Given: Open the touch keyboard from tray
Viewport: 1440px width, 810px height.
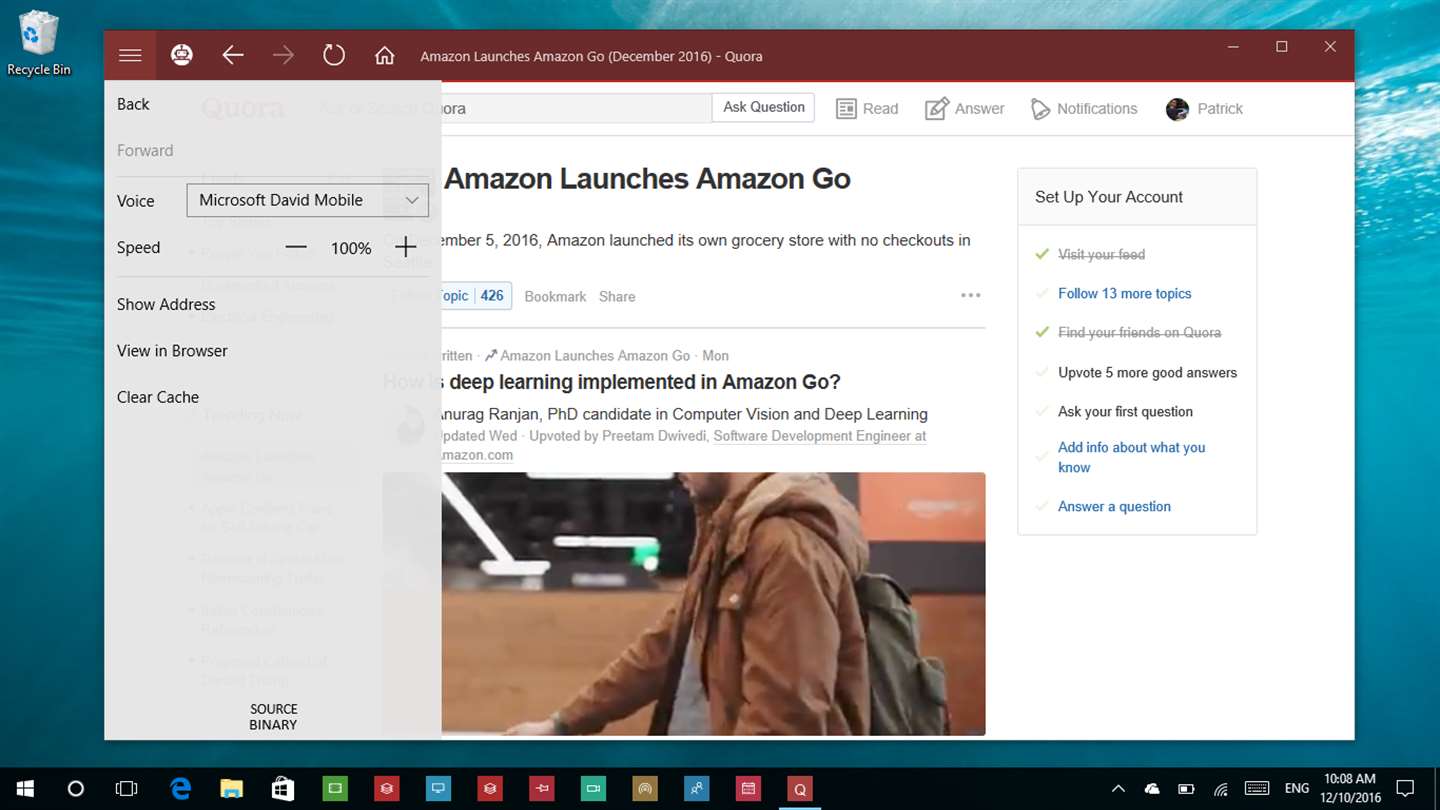Looking at the screenshot, I should point(1257,789).
